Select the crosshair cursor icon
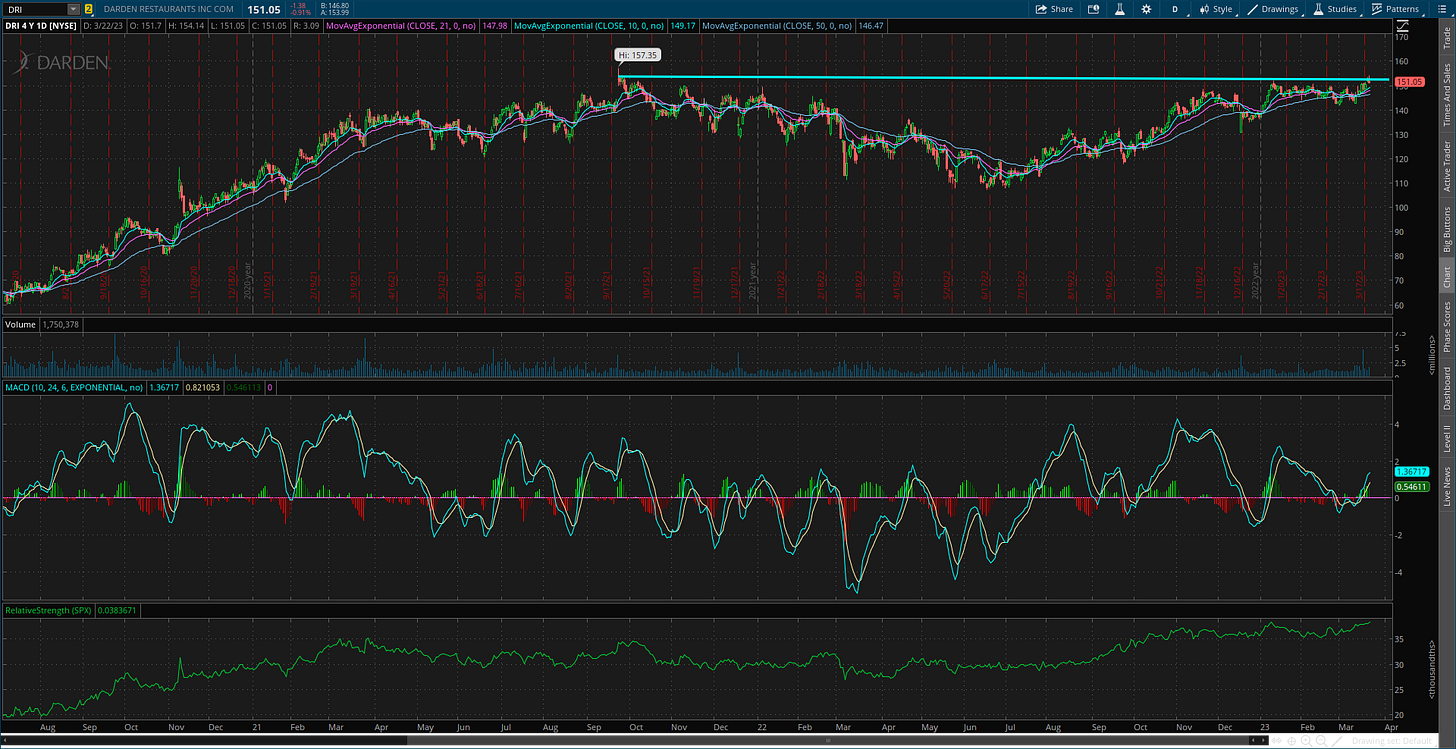 pos(1290,741)
